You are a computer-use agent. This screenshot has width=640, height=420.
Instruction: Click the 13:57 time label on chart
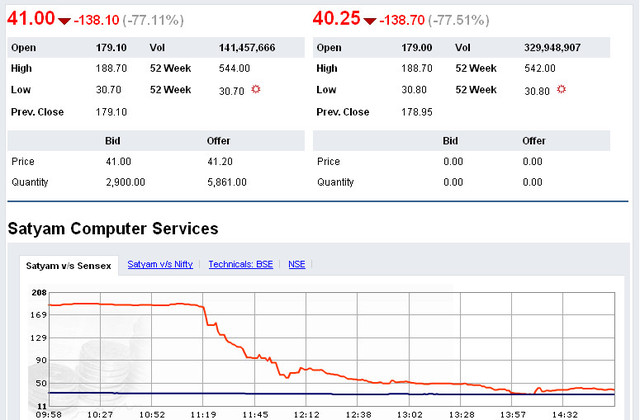point(513,415)
